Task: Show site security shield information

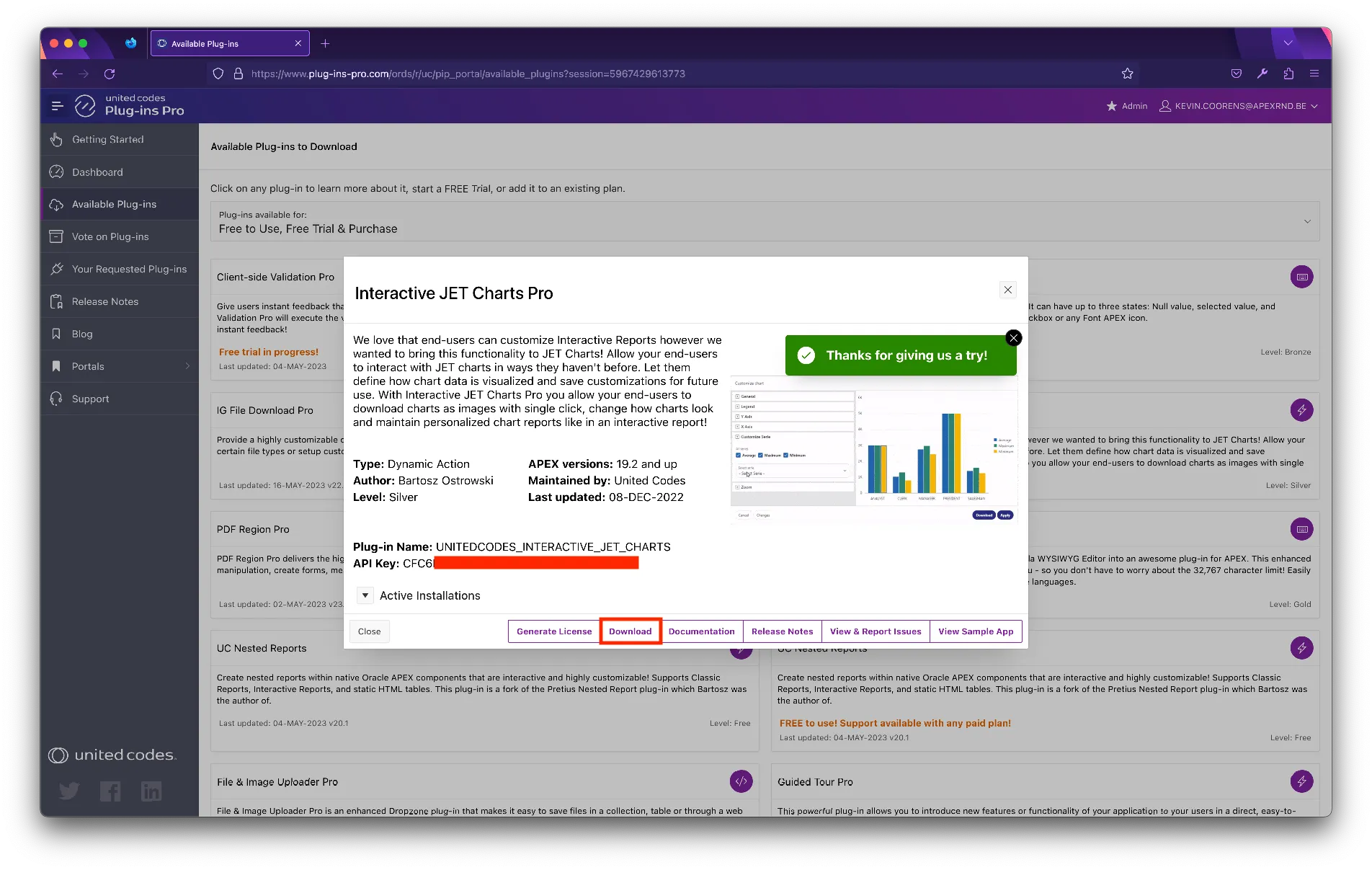Action: [218, 74]
